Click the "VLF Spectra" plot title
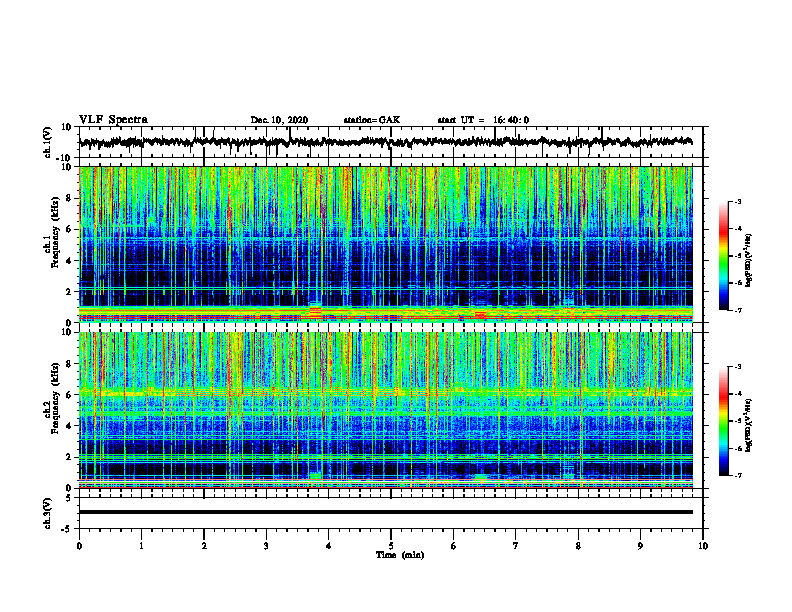This screenshot has height=612, width=792. 114,120
